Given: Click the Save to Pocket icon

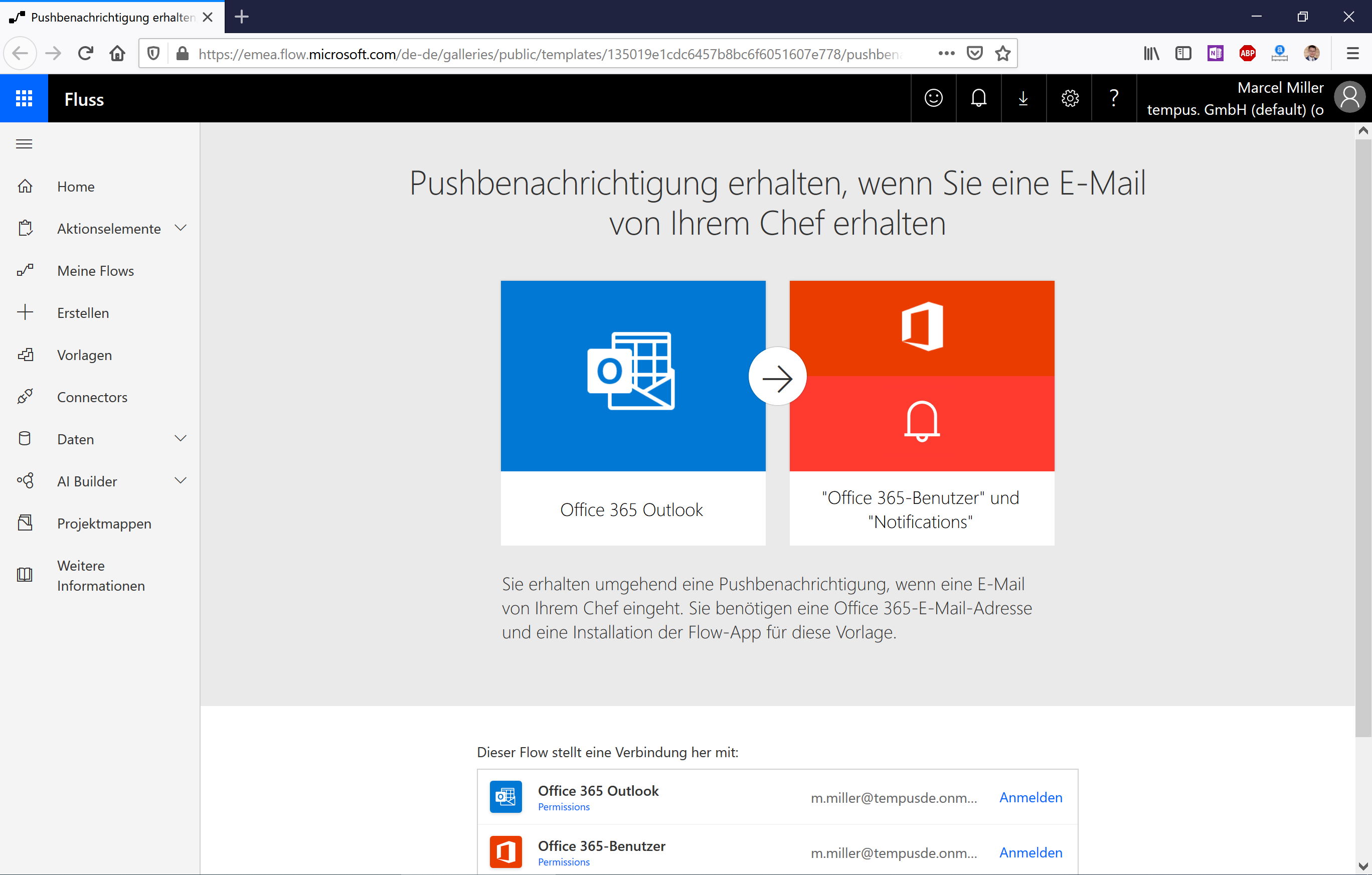Looking at the screenshot, I should tap(975, 54).
